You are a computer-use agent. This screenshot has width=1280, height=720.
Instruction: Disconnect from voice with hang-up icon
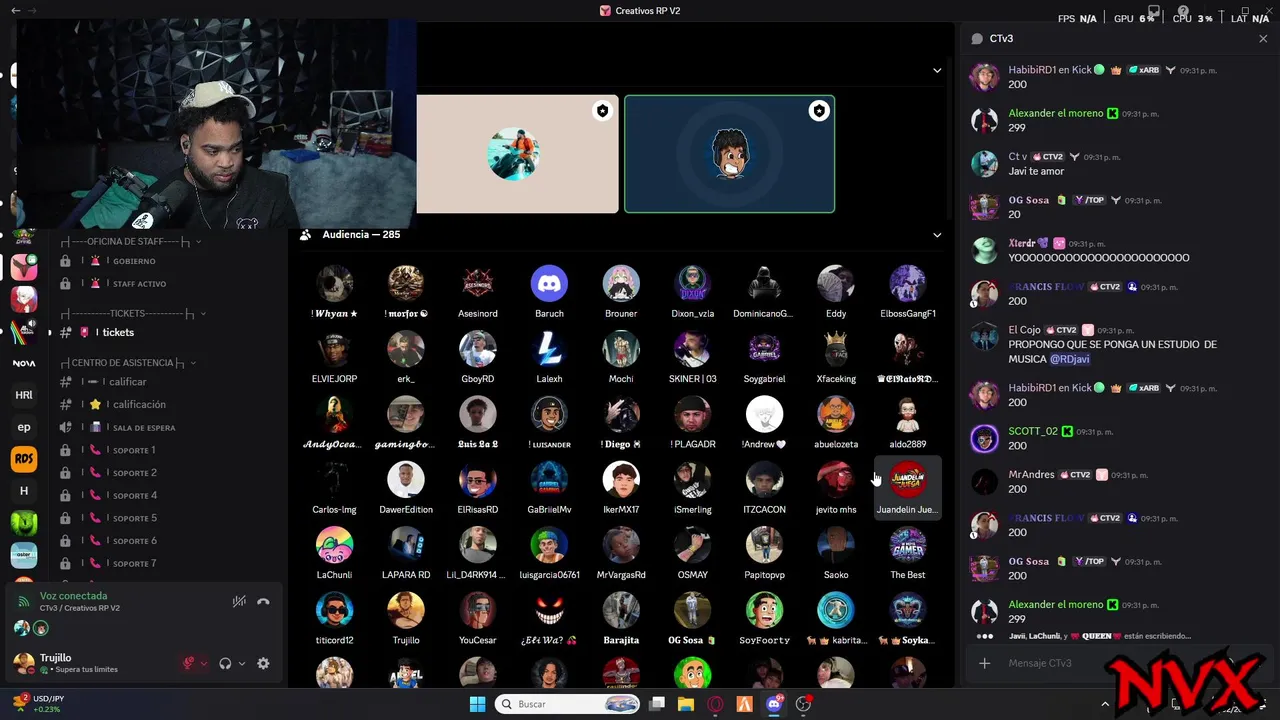coord(263,602)
